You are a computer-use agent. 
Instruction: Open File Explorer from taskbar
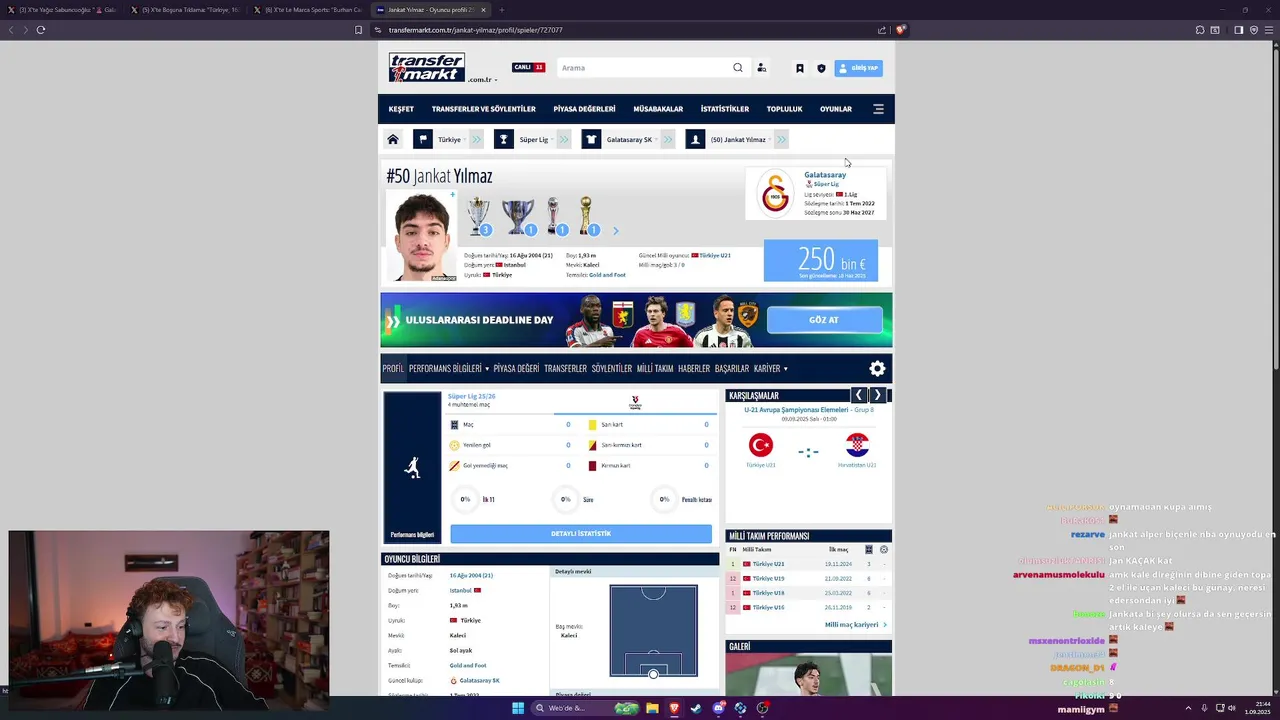point(652,708)
